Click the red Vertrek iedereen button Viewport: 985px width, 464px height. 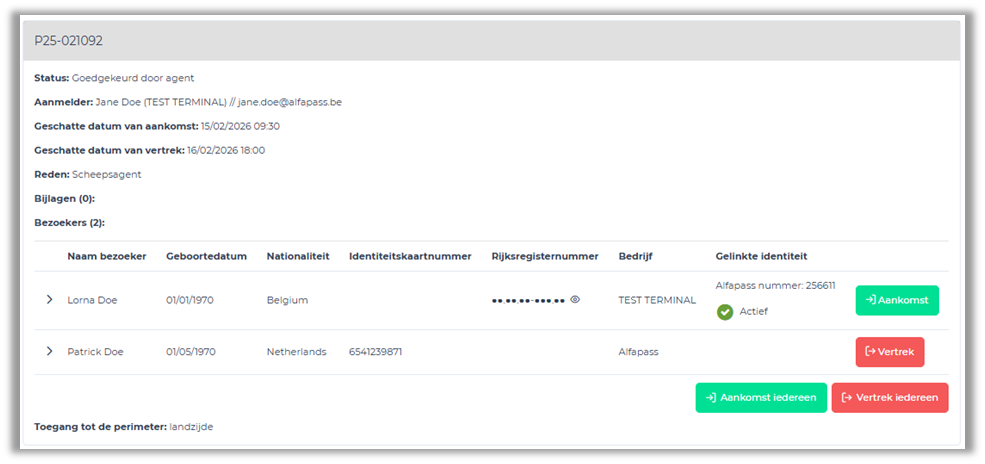pos(889,397)
